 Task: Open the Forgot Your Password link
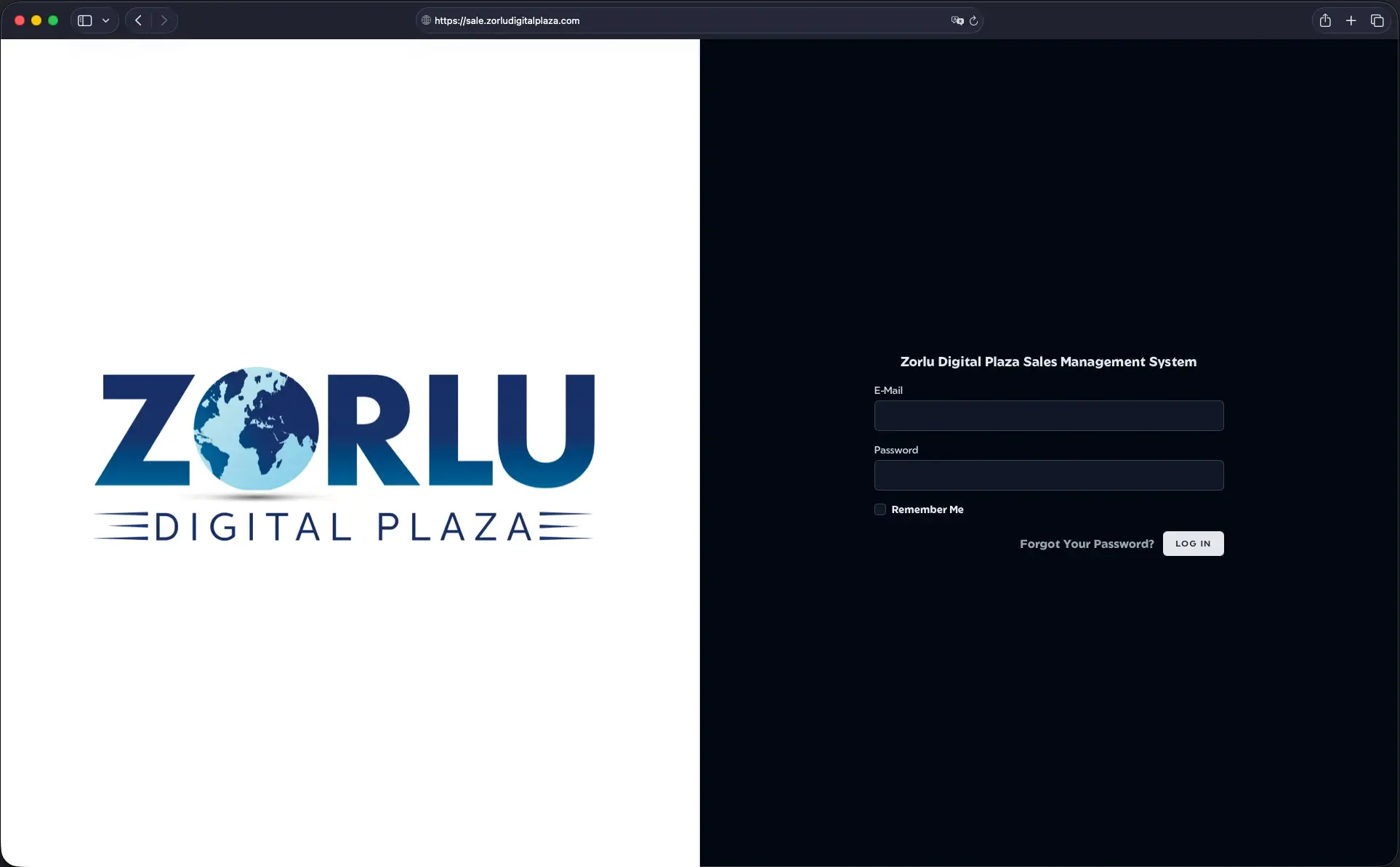point(1086,544)
